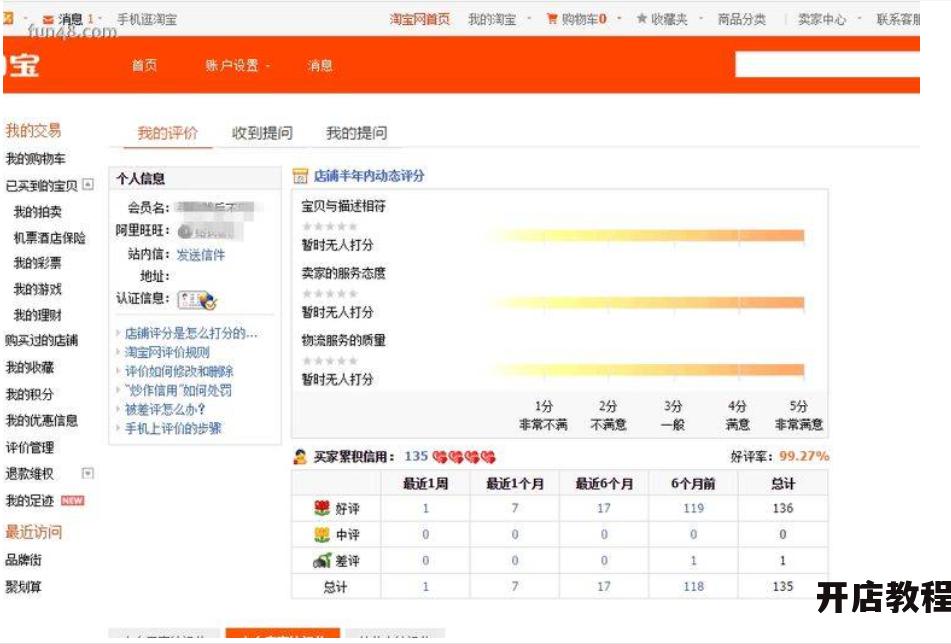The image size is (951, 644).
Task: Open 品牌街 under 最近访问
Action: 24,560
